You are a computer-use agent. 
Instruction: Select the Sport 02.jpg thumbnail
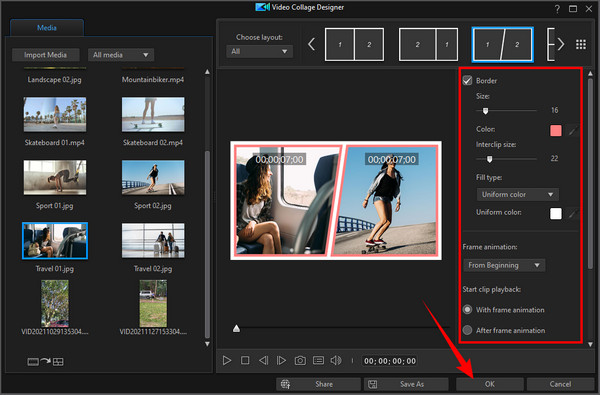(x=153, y=177)
